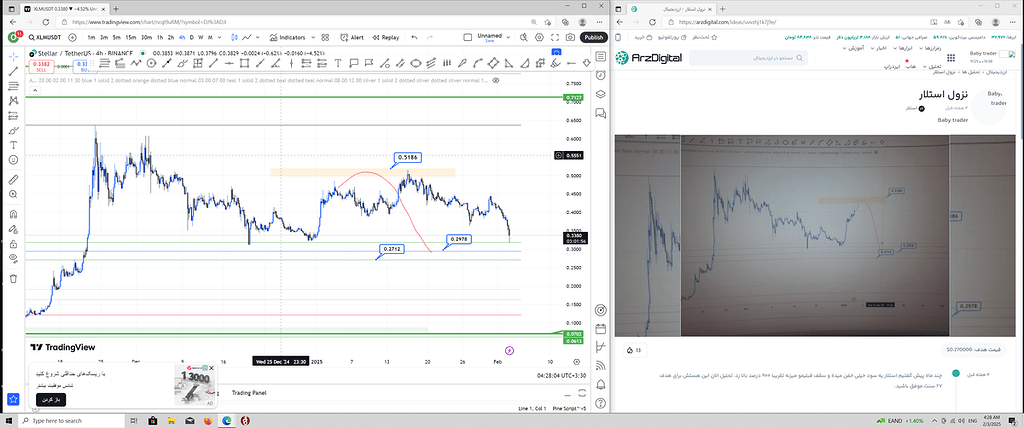
Task: Click the Publish button
Action: pyautogui.click(x=594, y=37)
